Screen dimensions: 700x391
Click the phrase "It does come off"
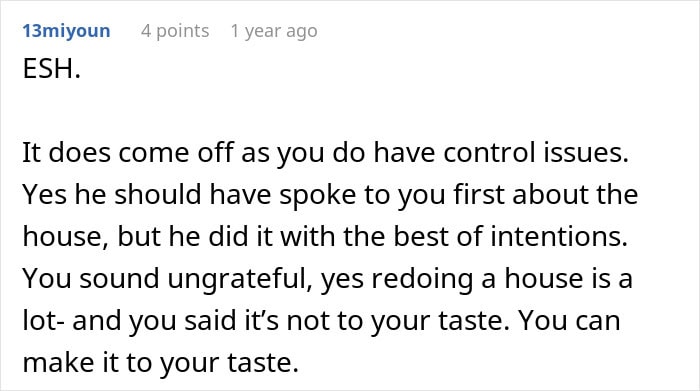(128, 152)
